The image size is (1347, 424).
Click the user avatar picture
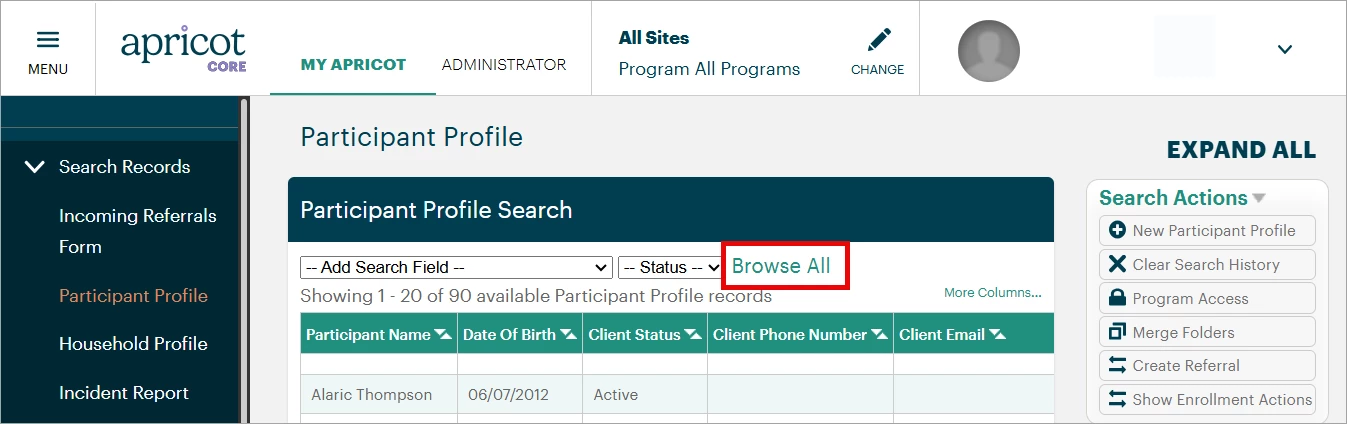coord(988,51)
